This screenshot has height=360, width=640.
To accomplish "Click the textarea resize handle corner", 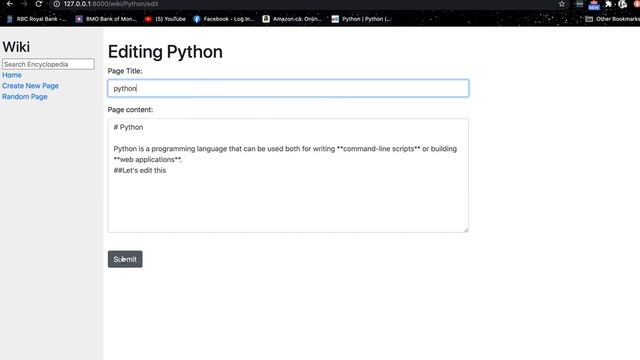I will point(466,230).
